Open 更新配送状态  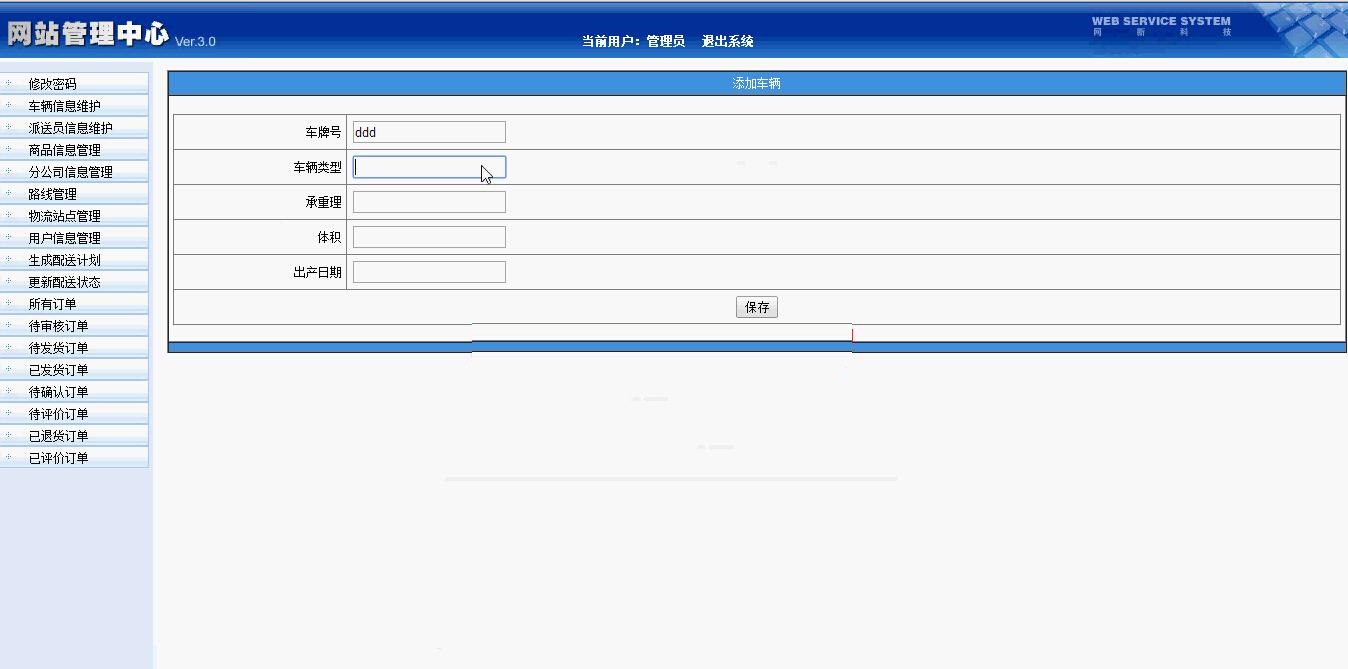coord(64,282)
